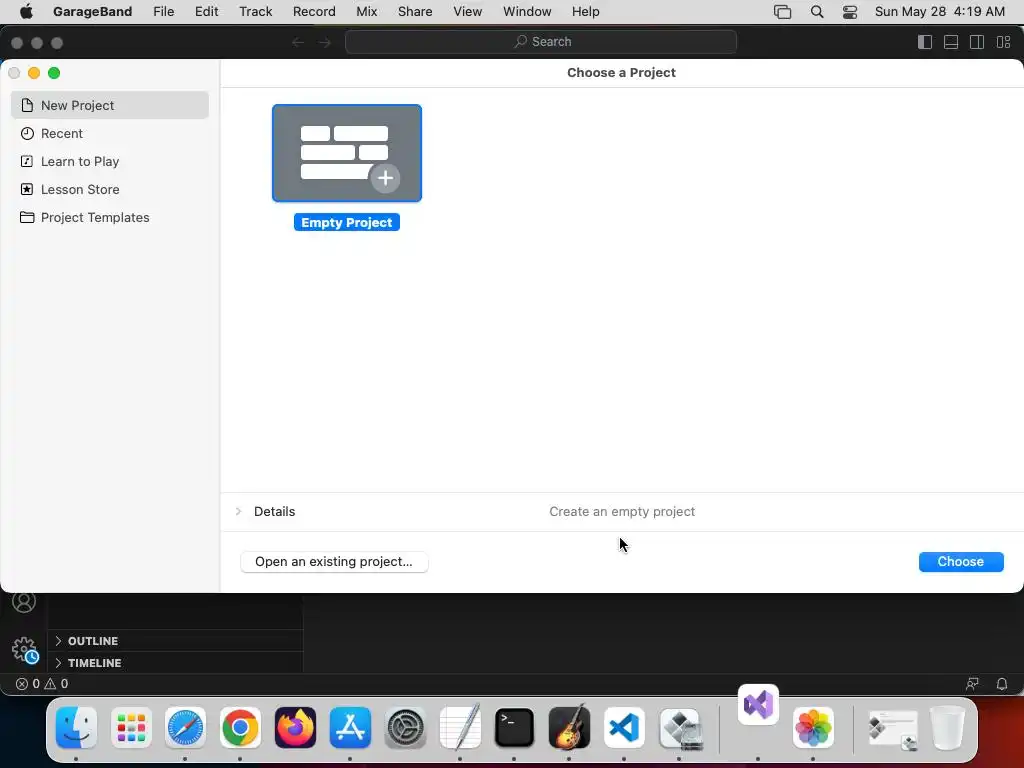Open App Store from the Dock
1024x768 pixels.
coord(350,728)
